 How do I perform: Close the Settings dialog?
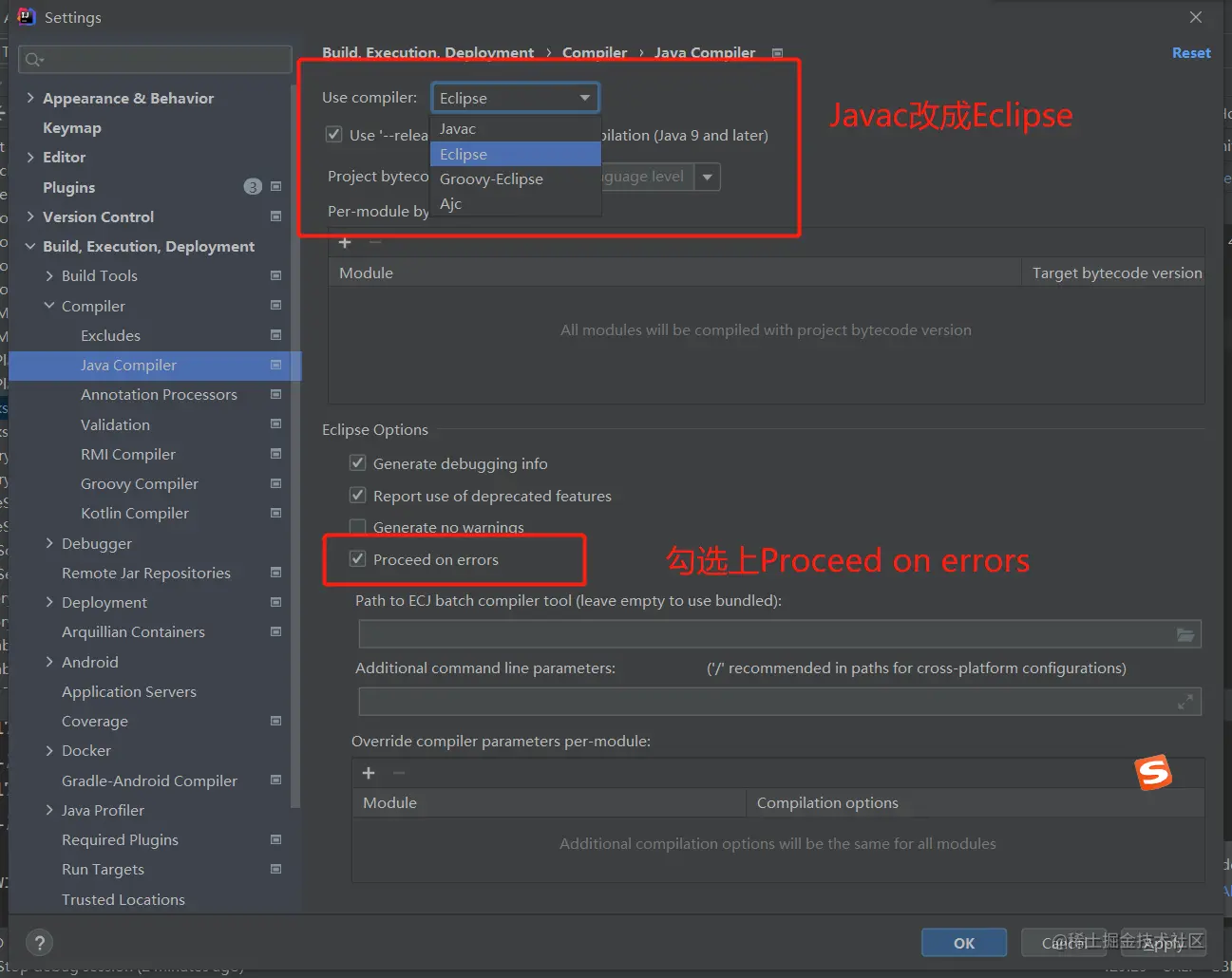(x=1196, y=17)
